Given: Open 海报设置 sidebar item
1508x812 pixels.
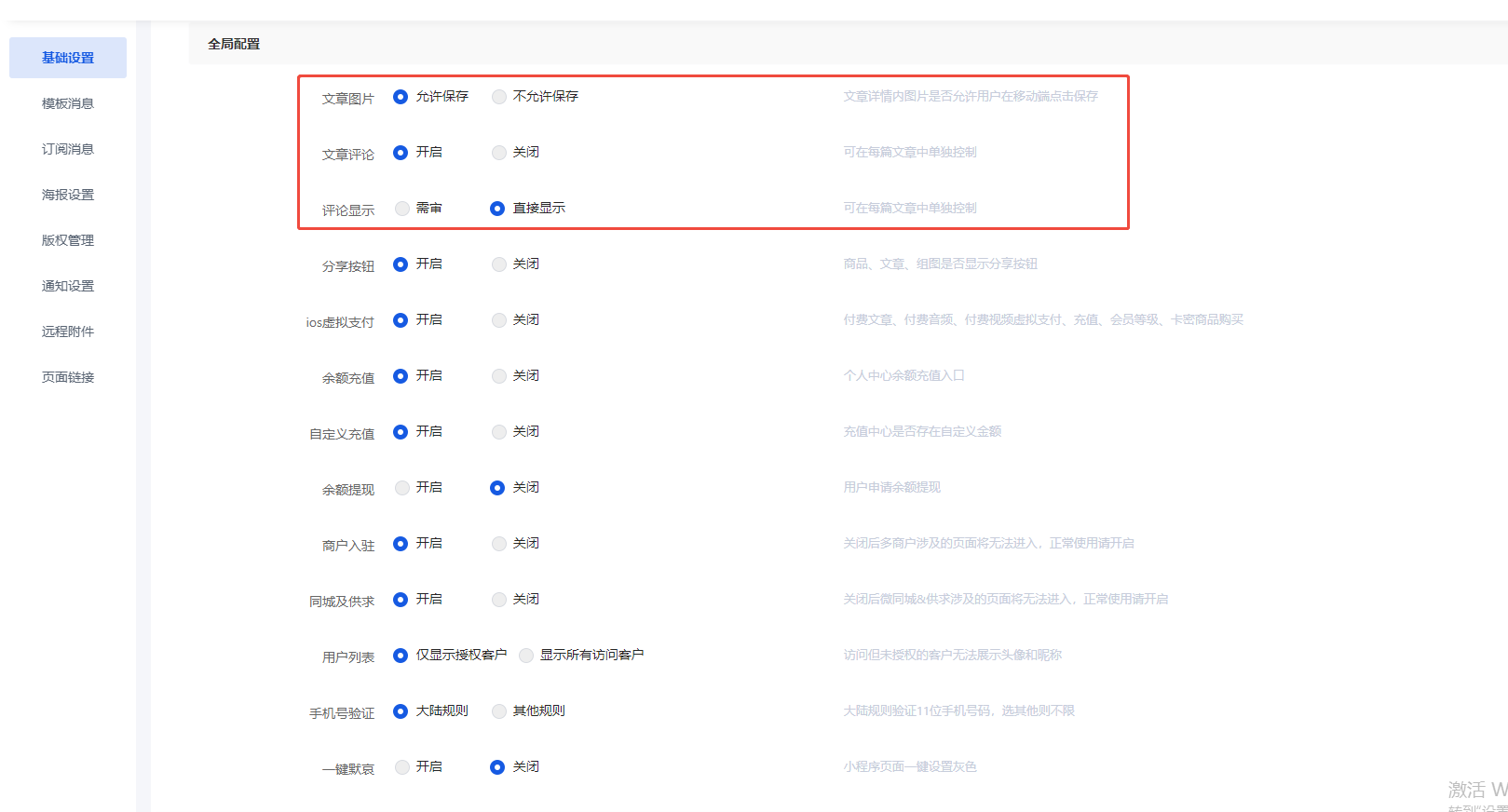Looking at the screenshot, I should point(68,195).
